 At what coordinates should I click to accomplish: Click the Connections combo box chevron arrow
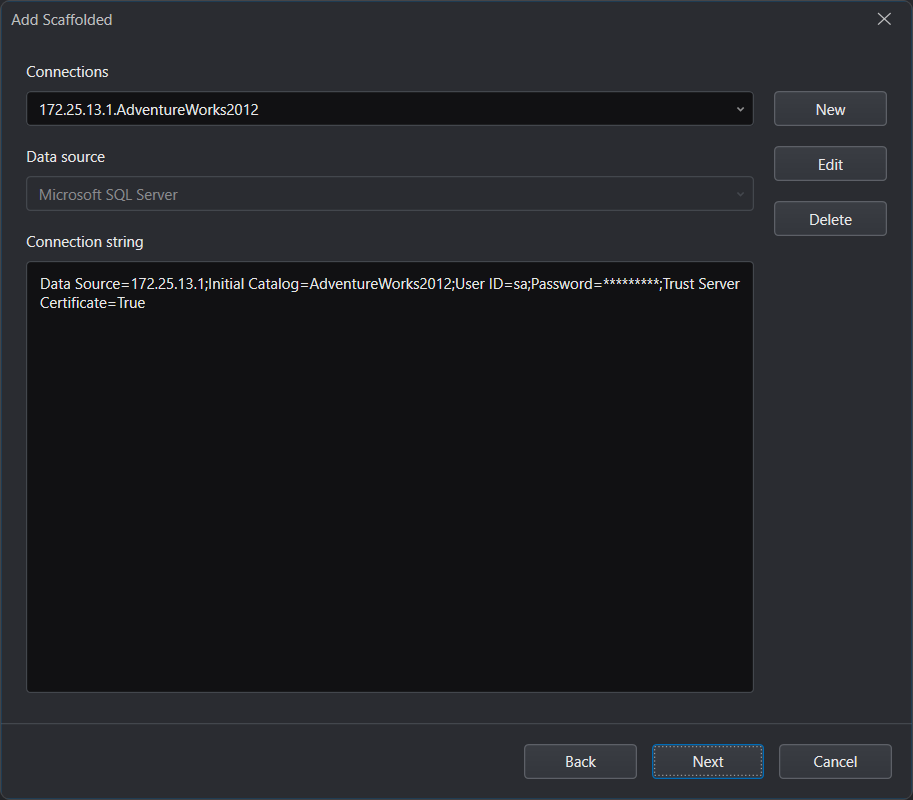(x=739, y=109)
